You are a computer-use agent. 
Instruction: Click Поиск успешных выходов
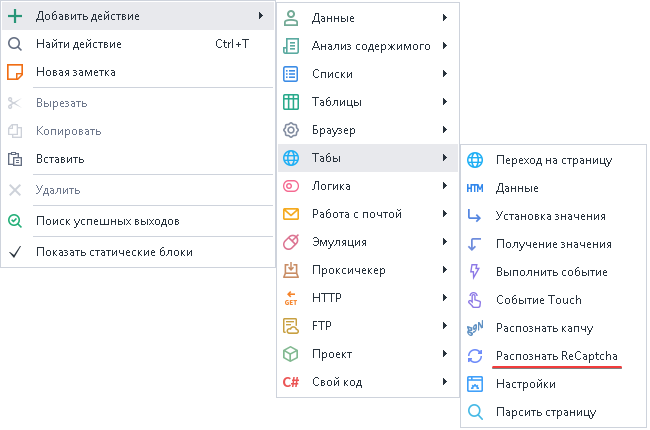(107, 221)
